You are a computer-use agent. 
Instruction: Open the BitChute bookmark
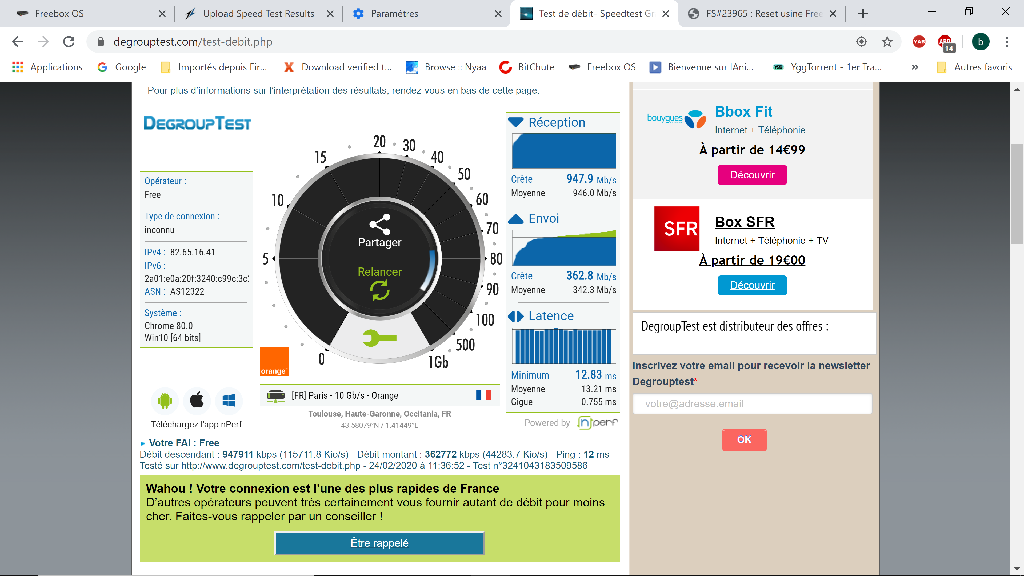[x=527, y=67]
